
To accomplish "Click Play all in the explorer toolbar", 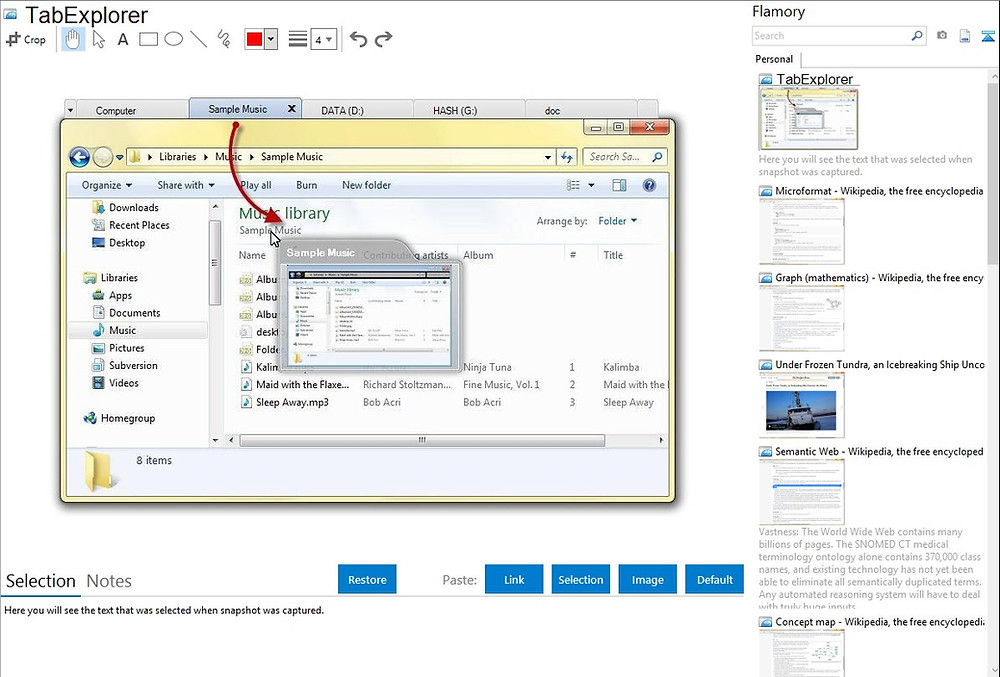I will pos(256,186).
